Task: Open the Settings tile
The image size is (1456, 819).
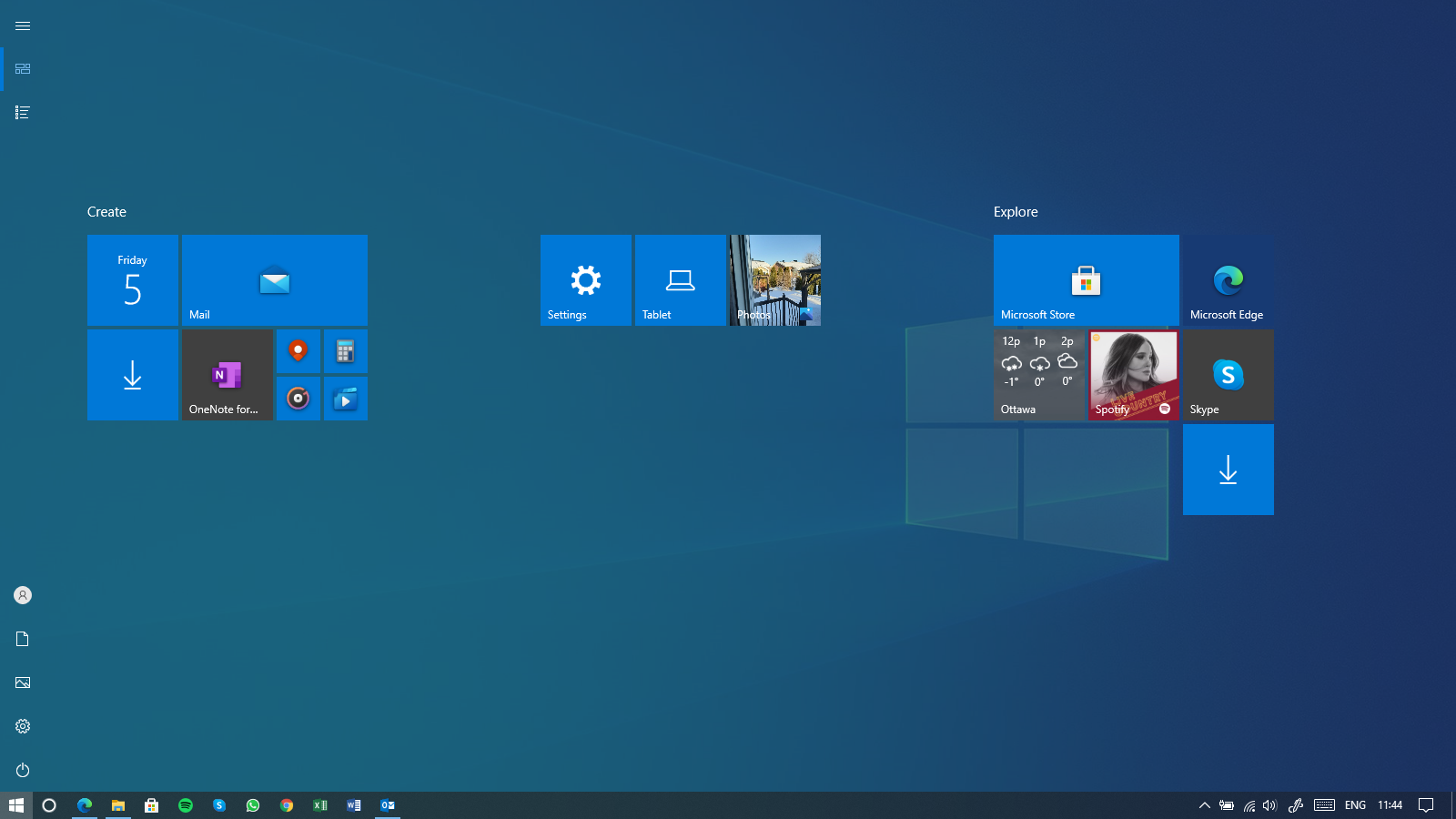Action: 586,280
